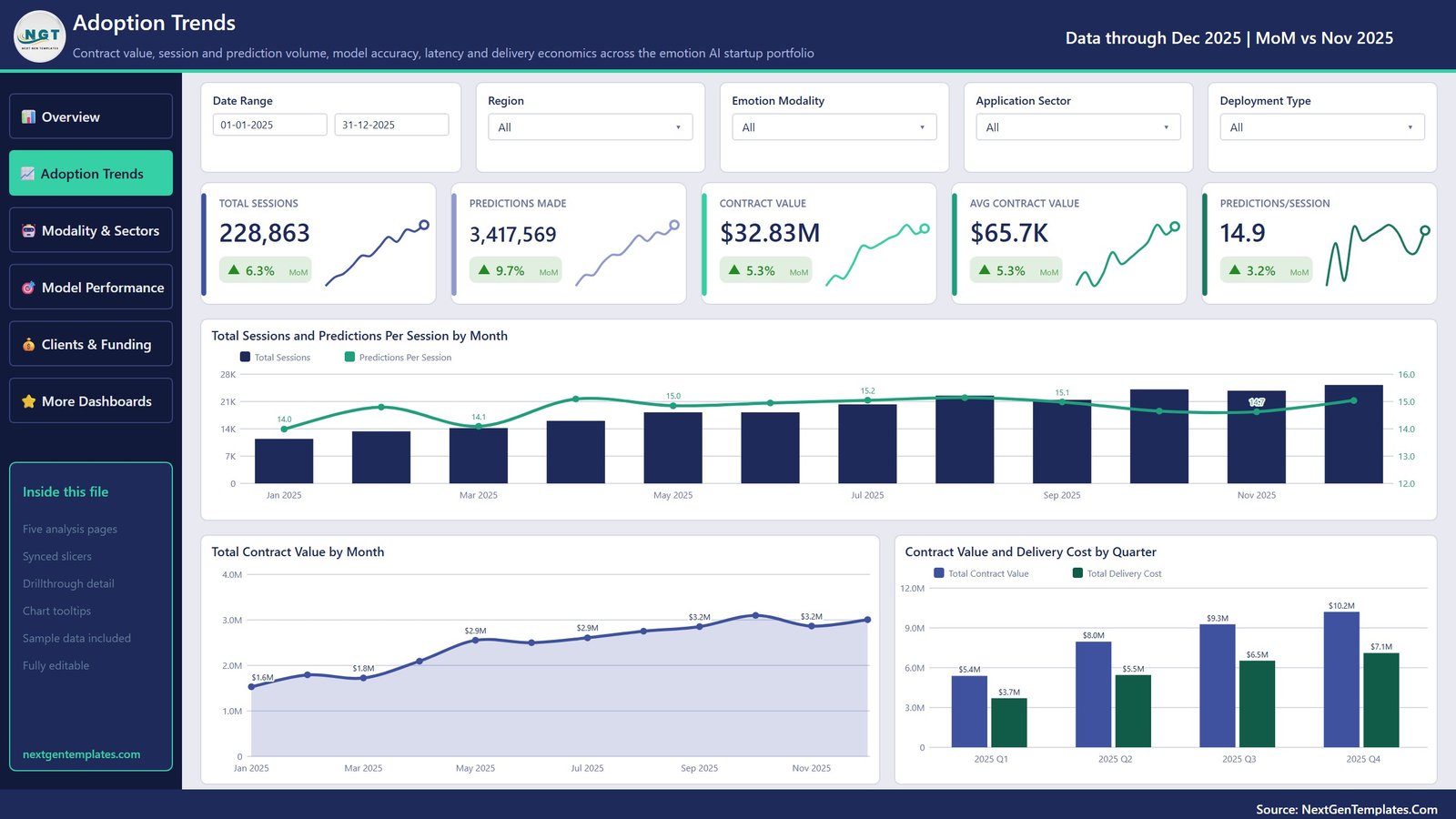Click 'Total Contract Value by Month' chart title
1456x819 pixels.
coord(298,551)
